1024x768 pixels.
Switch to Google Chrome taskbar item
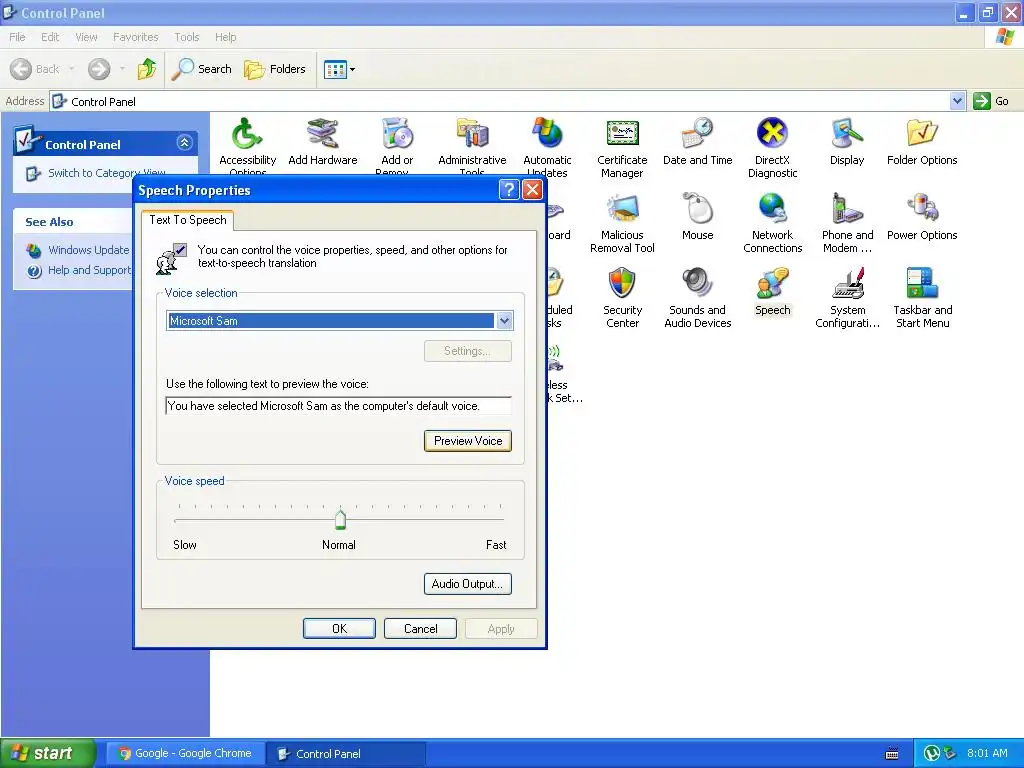pyautogui.click(x=185, y=753)
